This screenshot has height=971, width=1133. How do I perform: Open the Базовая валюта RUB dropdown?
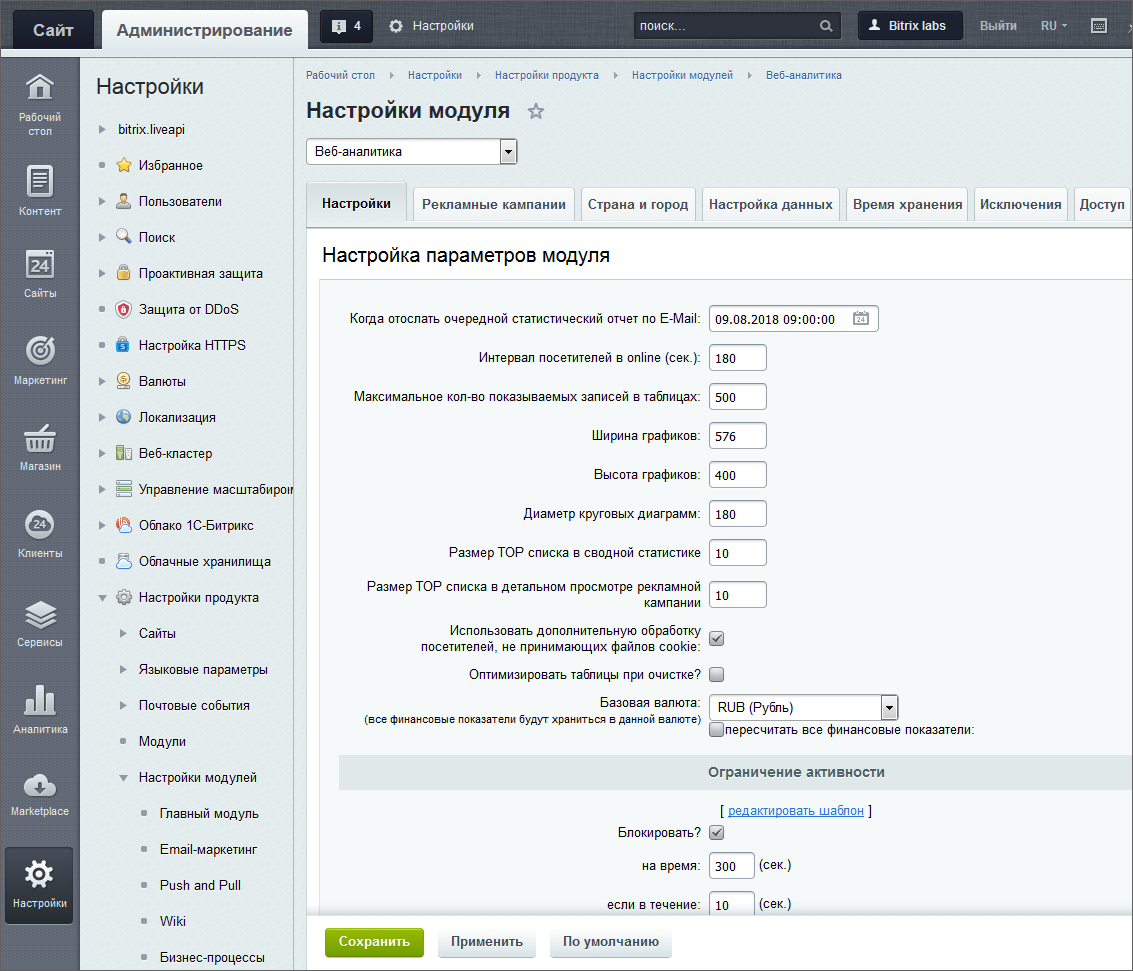tap(889, 707)
